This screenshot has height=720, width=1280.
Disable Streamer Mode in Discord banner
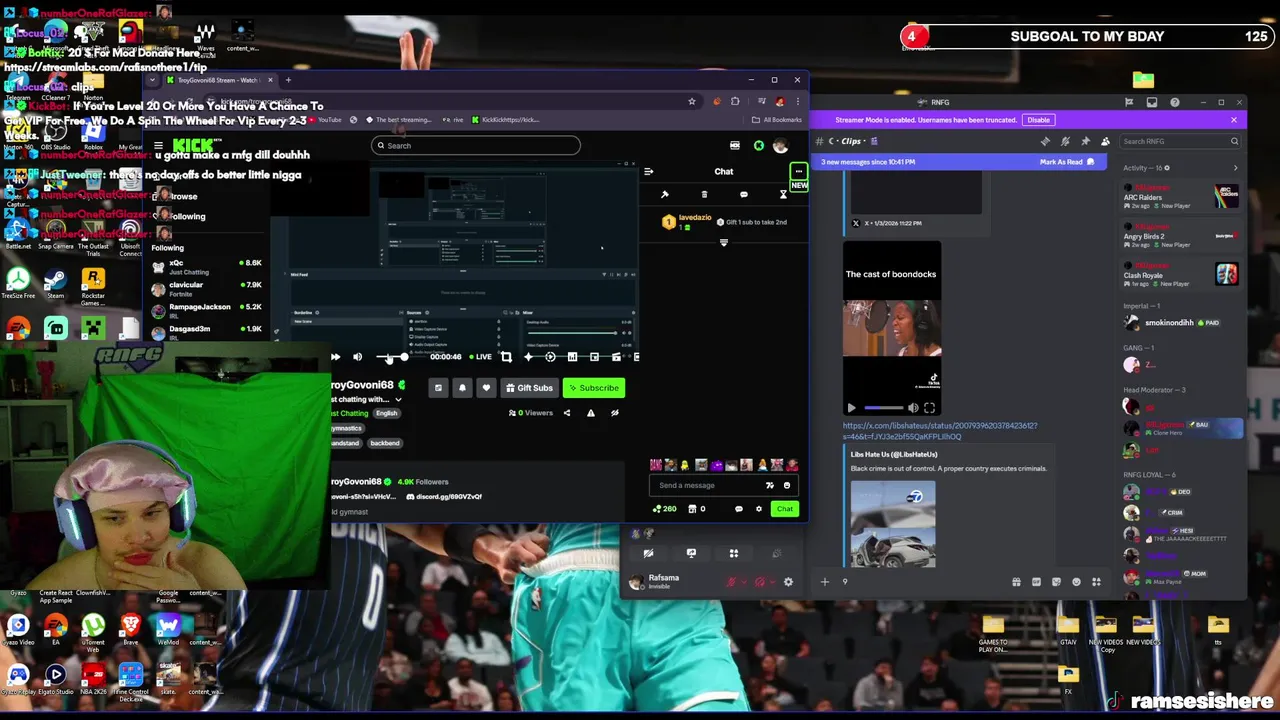tap(1038, 120)
